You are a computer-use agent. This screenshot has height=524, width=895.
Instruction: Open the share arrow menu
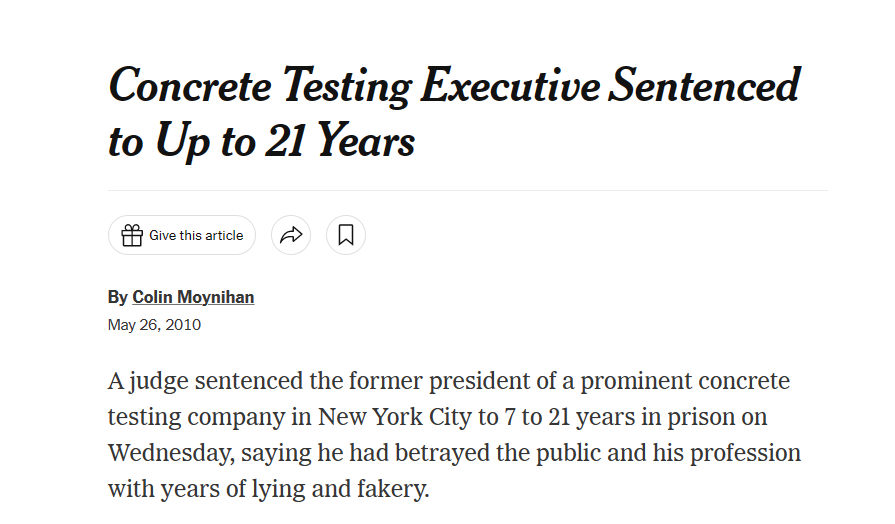[291, 236]
